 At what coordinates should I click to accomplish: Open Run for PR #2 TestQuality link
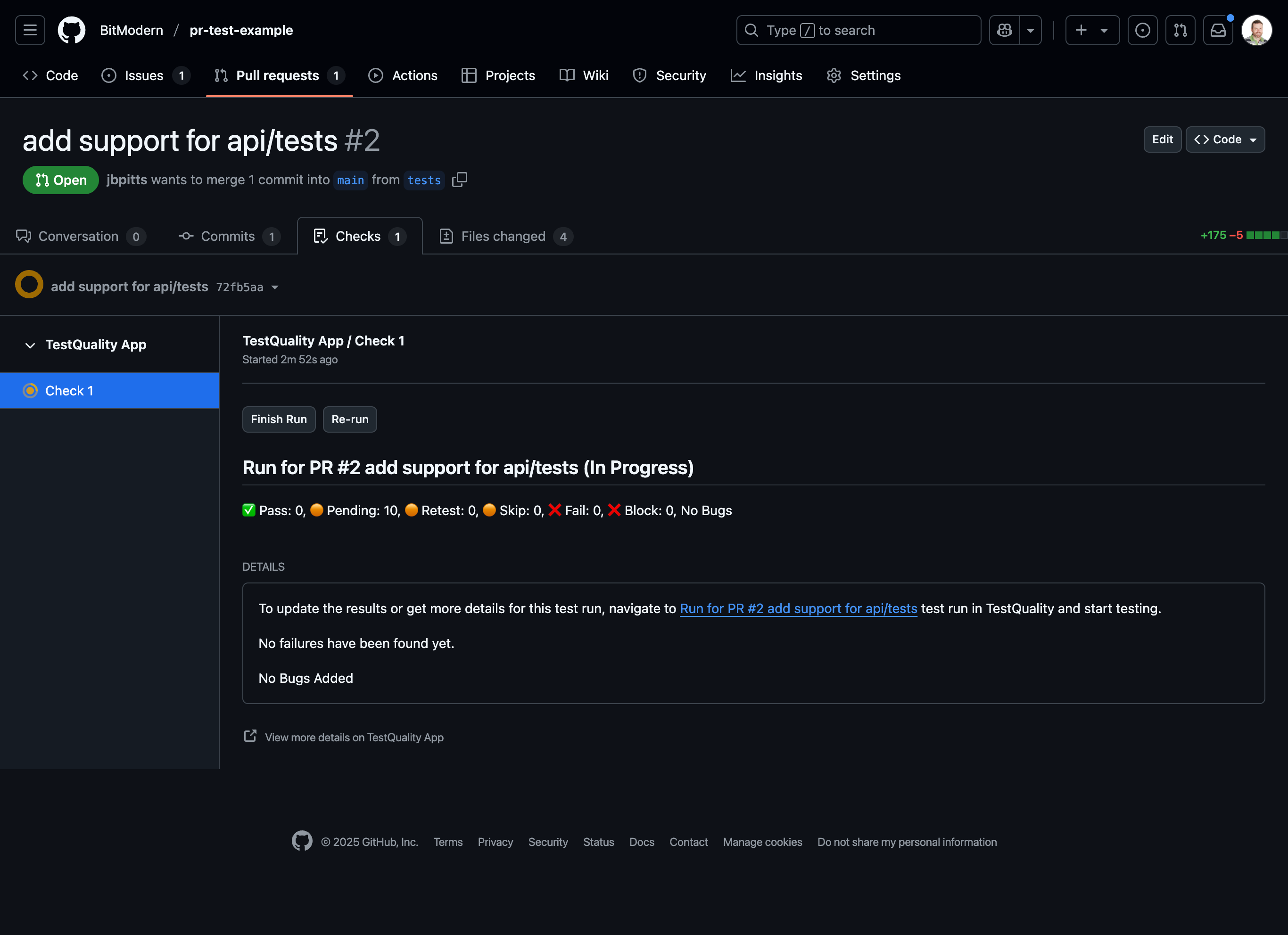(x=798, y=608)
